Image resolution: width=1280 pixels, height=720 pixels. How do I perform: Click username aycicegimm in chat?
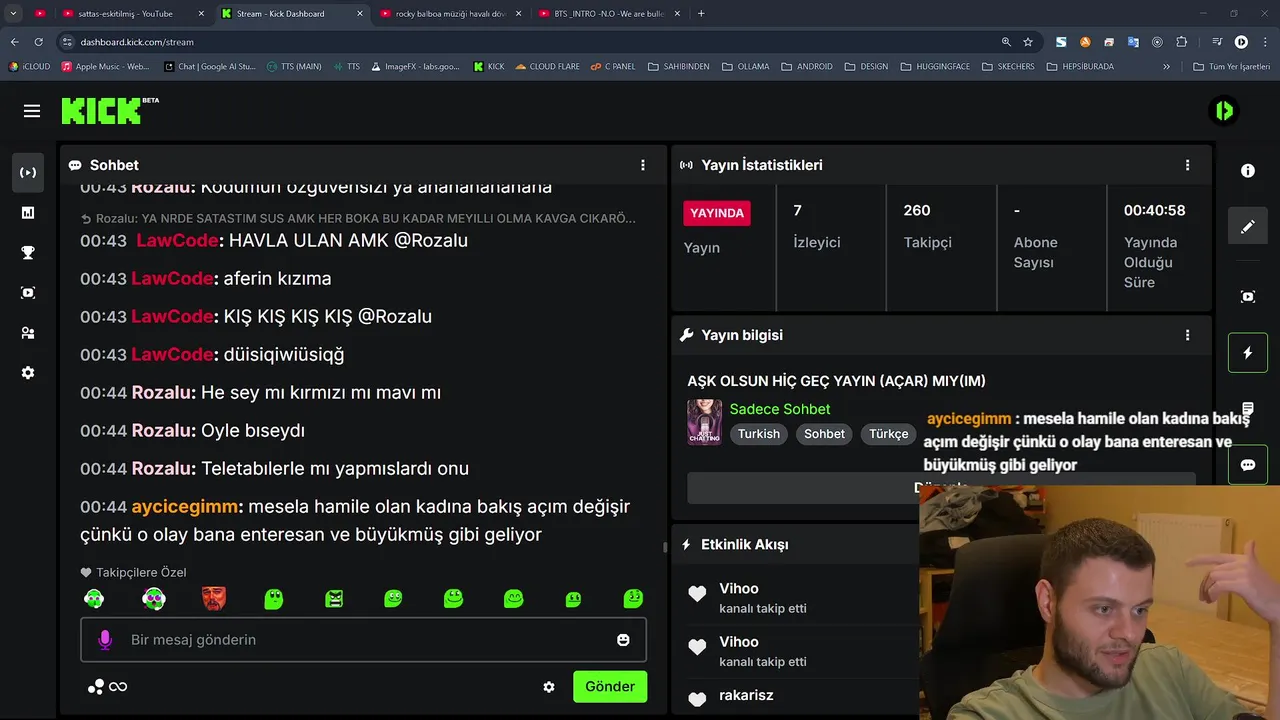coord(184,506)
